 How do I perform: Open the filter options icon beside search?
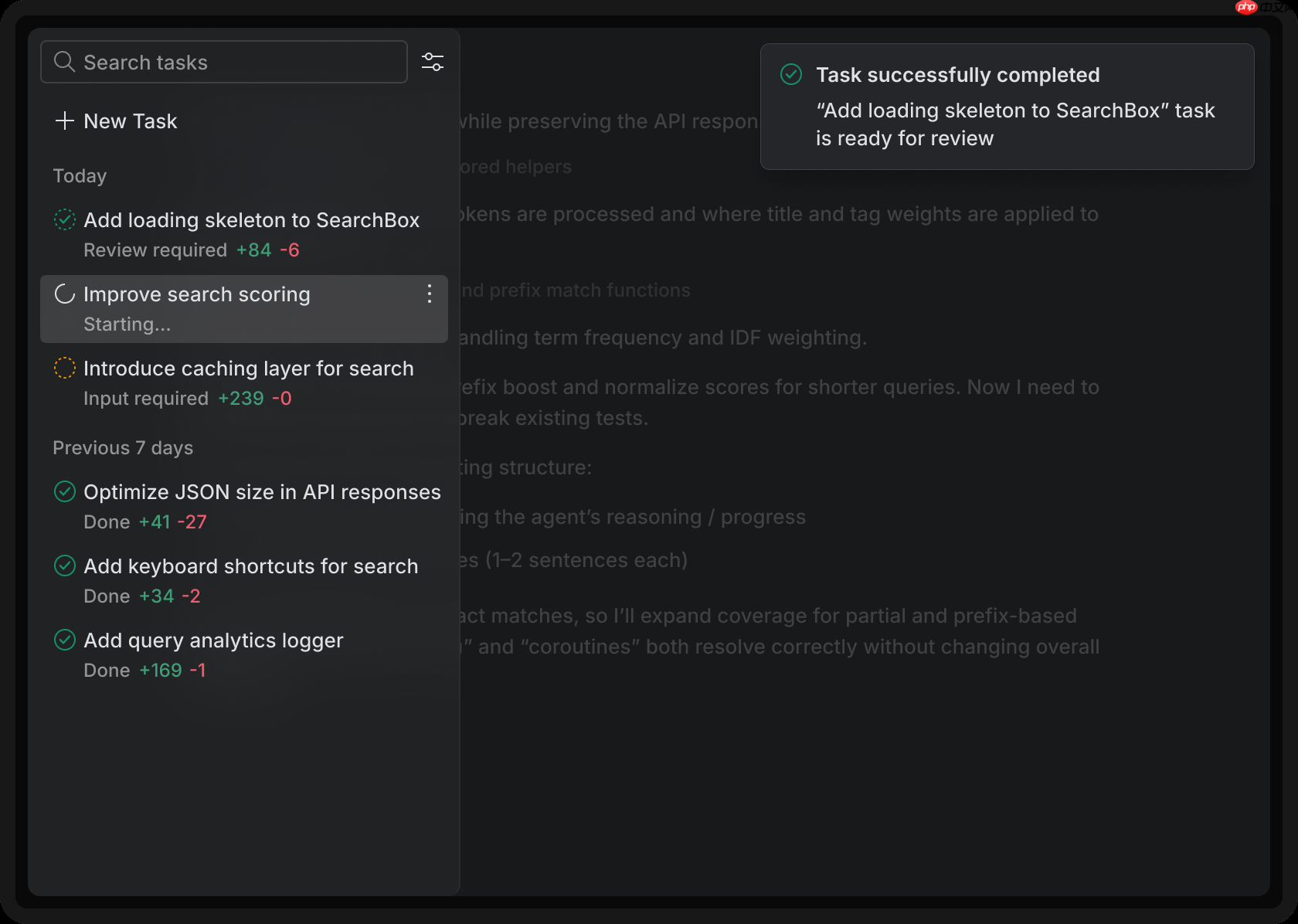432,62
